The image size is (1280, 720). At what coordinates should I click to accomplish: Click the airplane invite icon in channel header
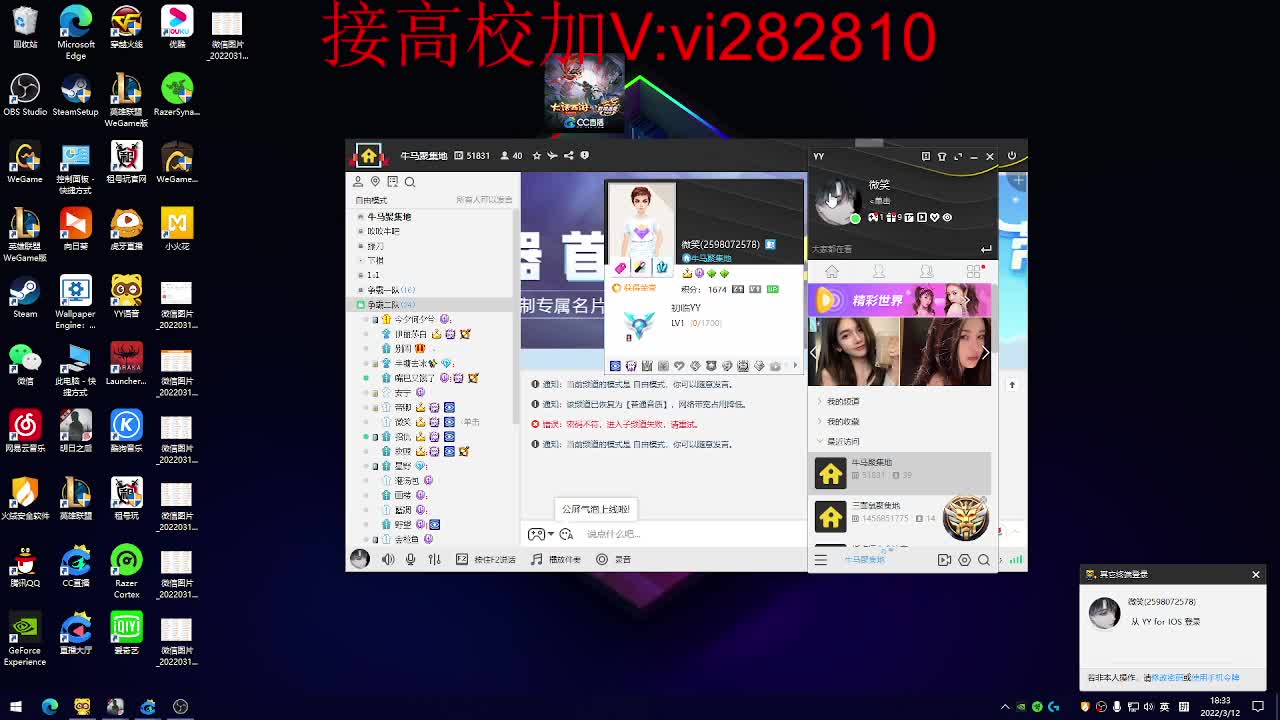(x=552, y=156)
